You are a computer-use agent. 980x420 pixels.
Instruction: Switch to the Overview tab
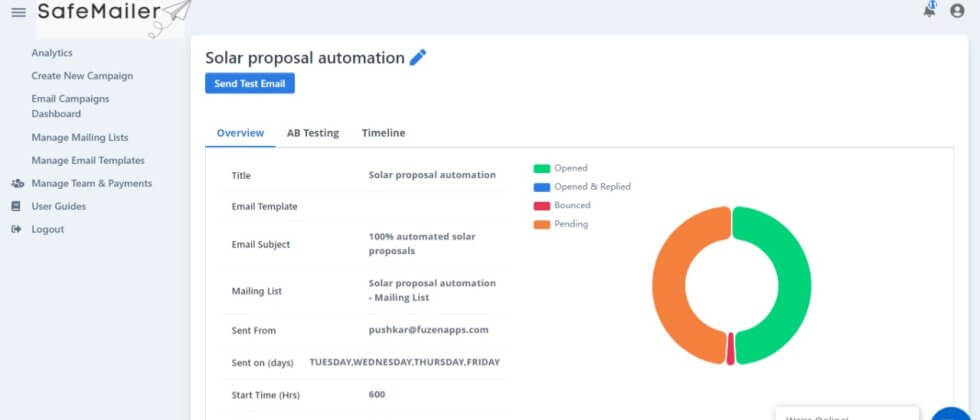[x=240, y=133]
